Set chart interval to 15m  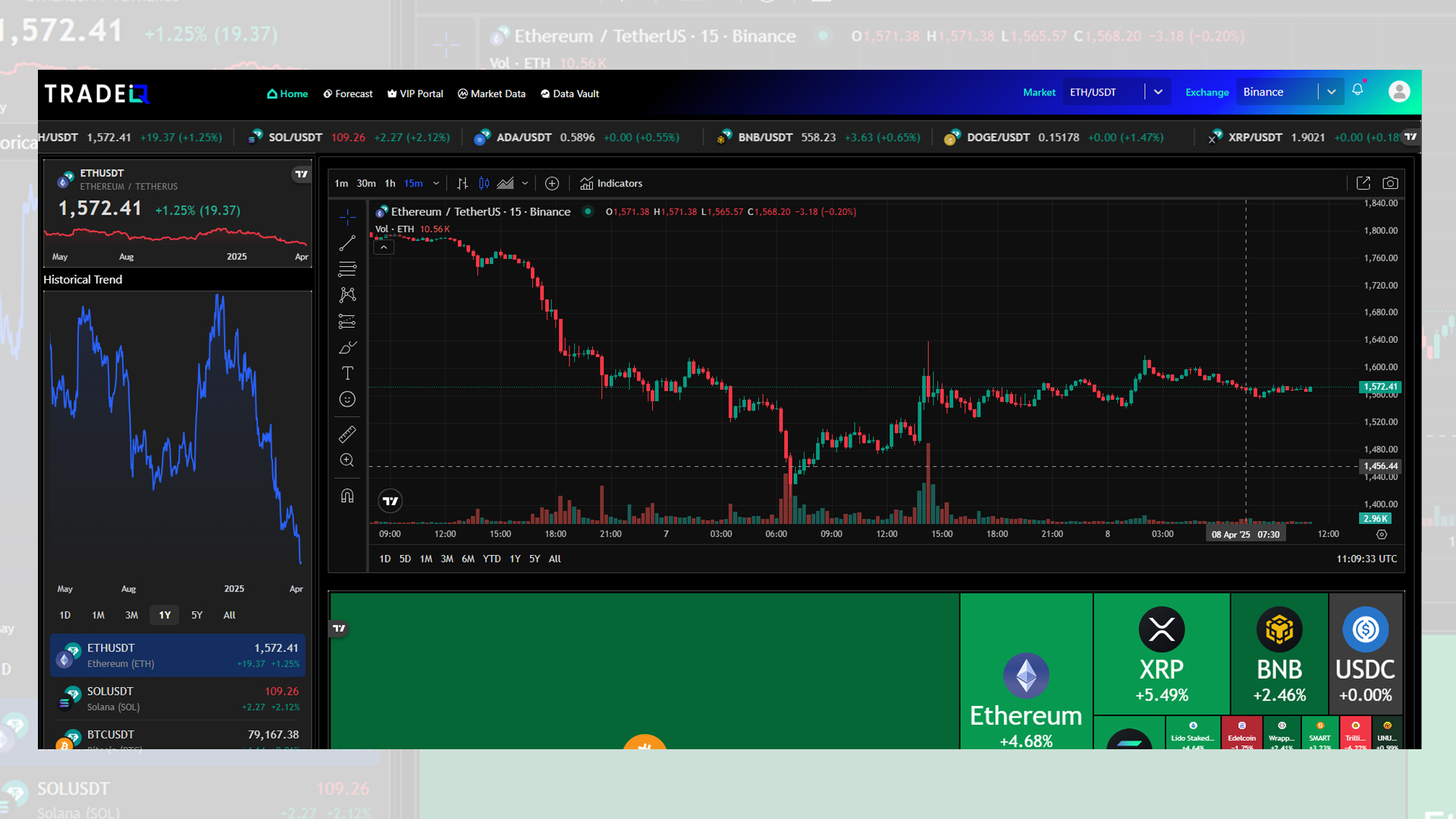click(413, 184)
